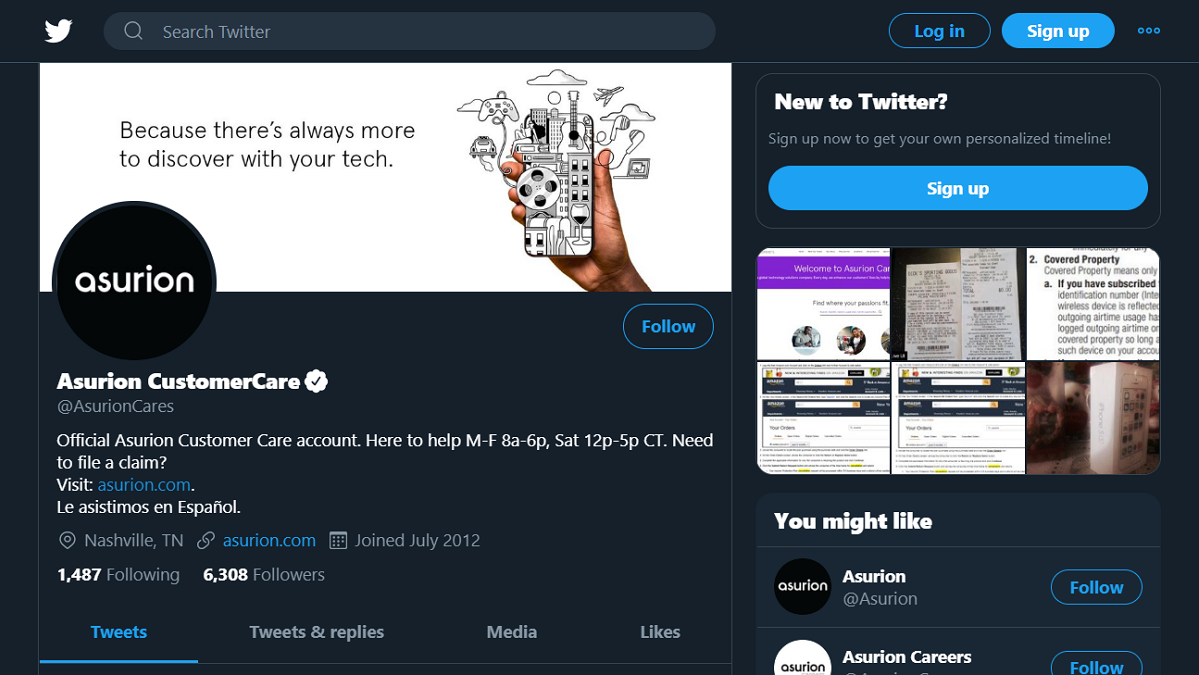This screenshot has width=1199, height=675.
Task: Open the asurion.com link in bio
Action: (x=144, y=484)
